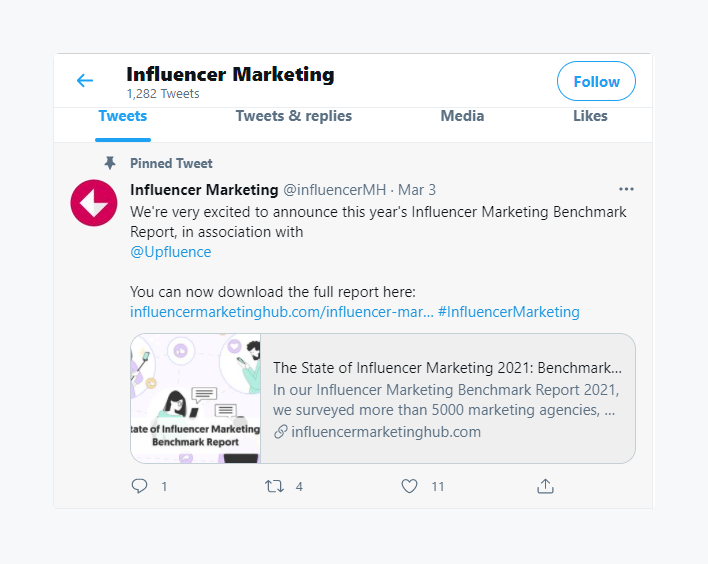Viewport: 708px width, 564px height.
Task: Click the share tweet icon
Action: click(545, 486)
